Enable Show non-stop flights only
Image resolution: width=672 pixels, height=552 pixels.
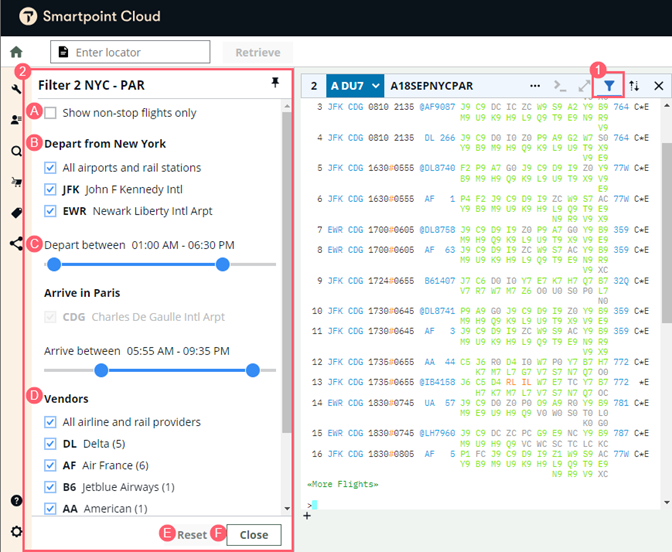pos(51,113)
